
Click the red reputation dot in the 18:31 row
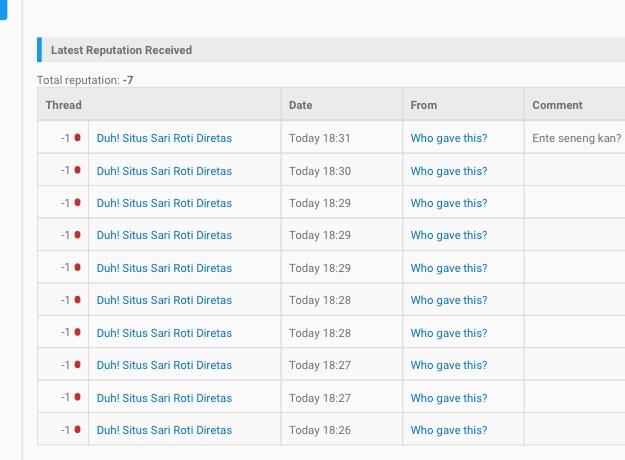pyautogui.click(x=77, y=138)
